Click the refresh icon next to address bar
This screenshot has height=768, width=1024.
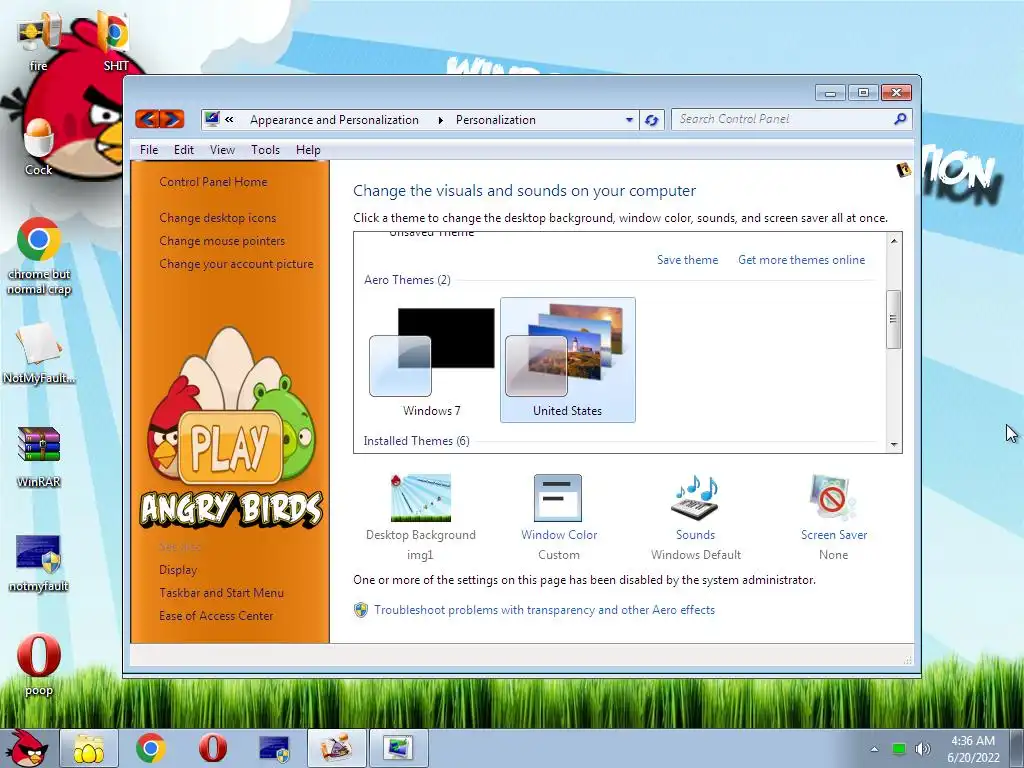point(651,120)
